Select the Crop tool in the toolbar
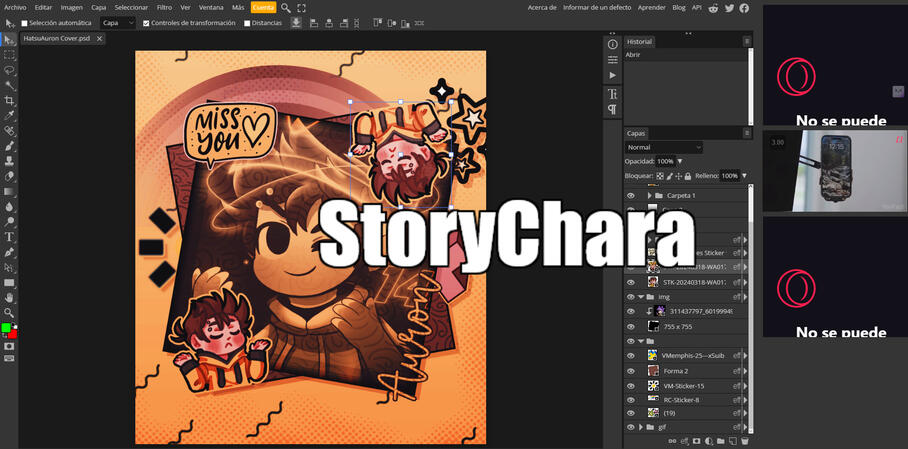The width and height of the screenshot is (908, 449). pos(9,101)
